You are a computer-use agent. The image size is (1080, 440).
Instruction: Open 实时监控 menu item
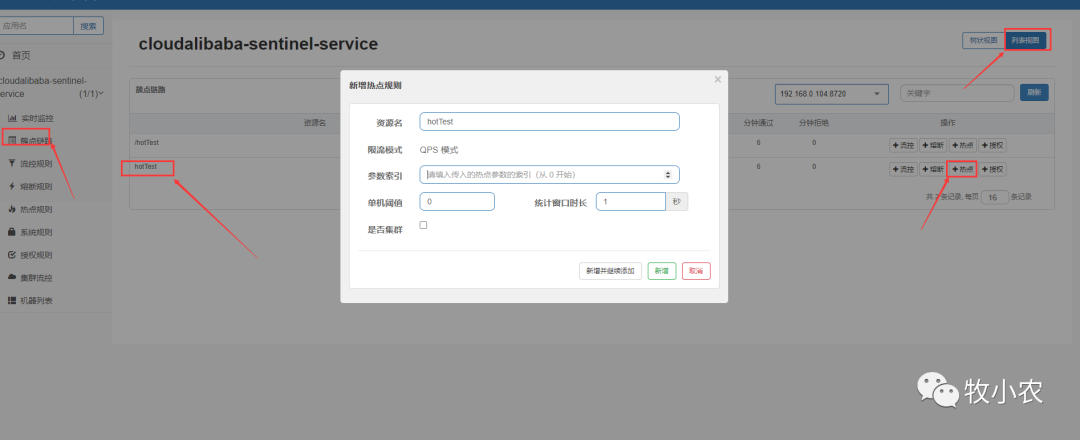click(x=37, y=118)
